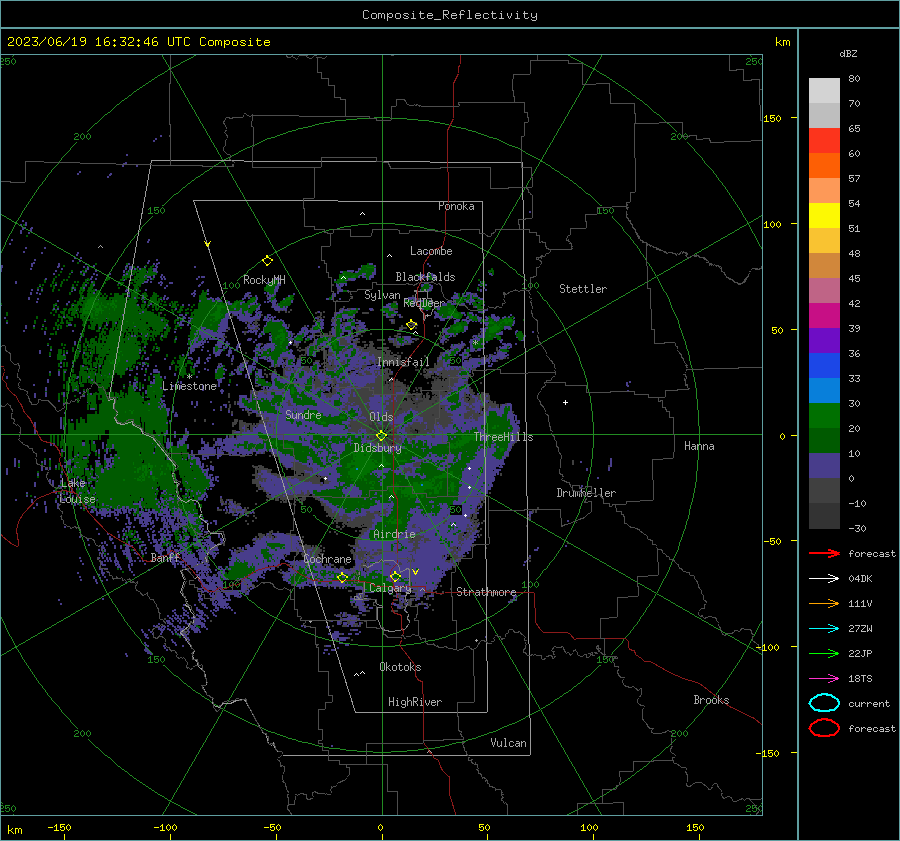The image size is (900, 841).
Task: Pick the orange 57-60 dBZ color swatch
Action: click(824, 166)
